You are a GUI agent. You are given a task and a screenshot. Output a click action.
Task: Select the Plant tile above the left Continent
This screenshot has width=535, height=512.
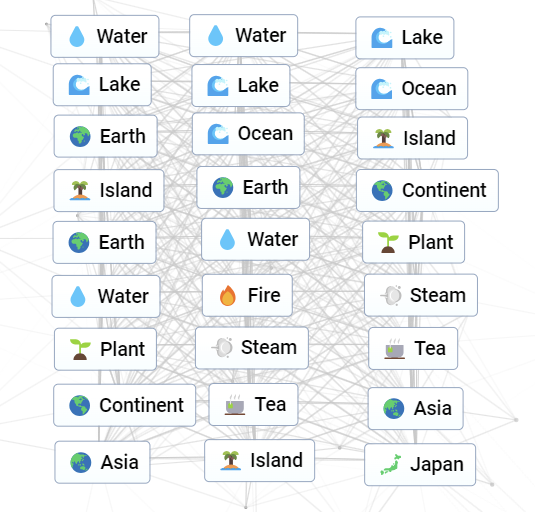tap(105, 349)
